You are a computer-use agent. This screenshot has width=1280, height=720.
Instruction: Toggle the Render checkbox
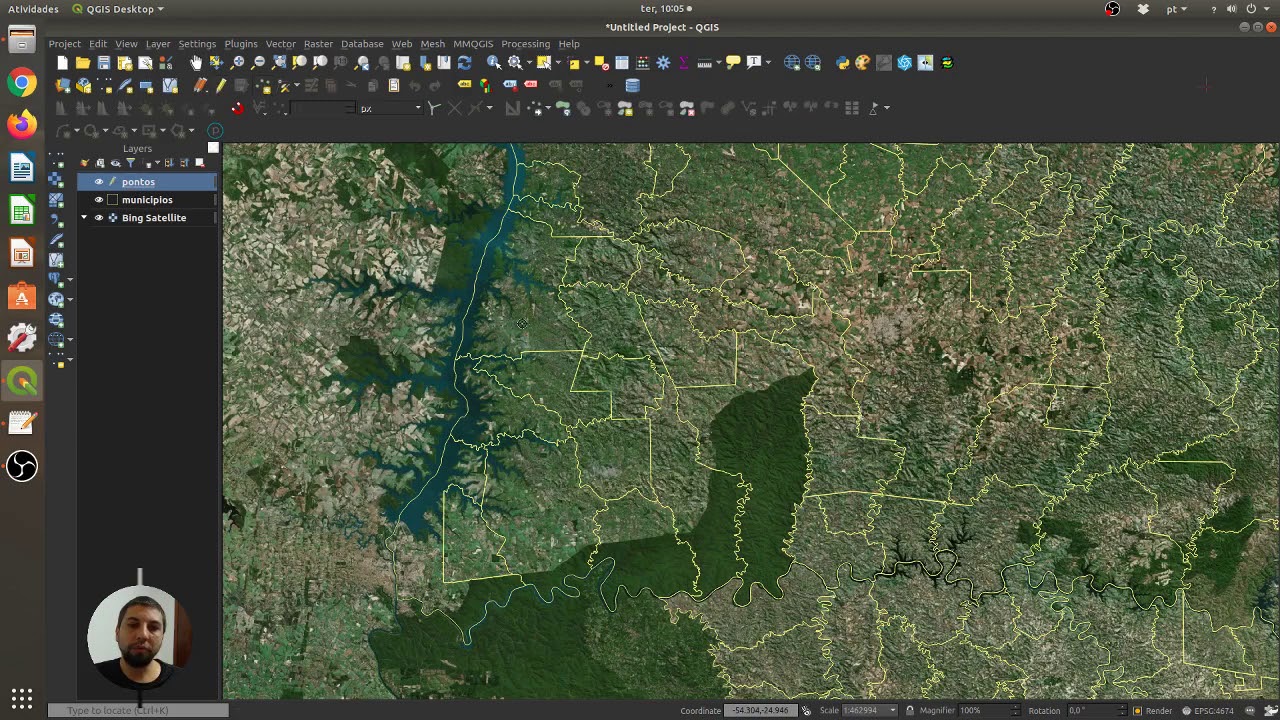tap(1137, 710)
